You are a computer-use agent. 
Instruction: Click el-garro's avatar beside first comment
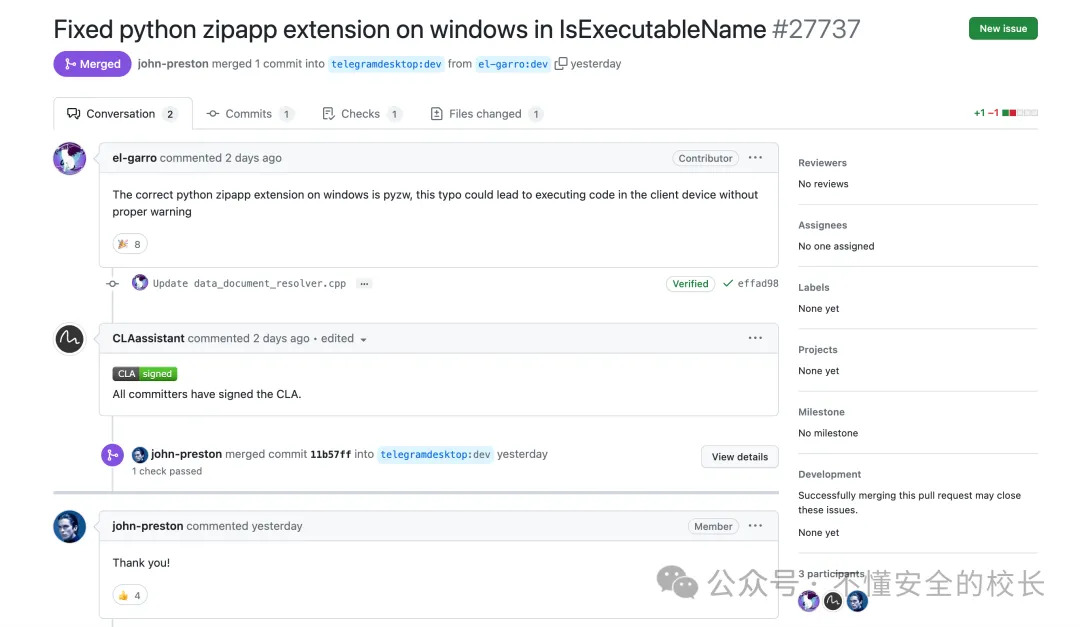pyautogui.click(x=70, y=158)
